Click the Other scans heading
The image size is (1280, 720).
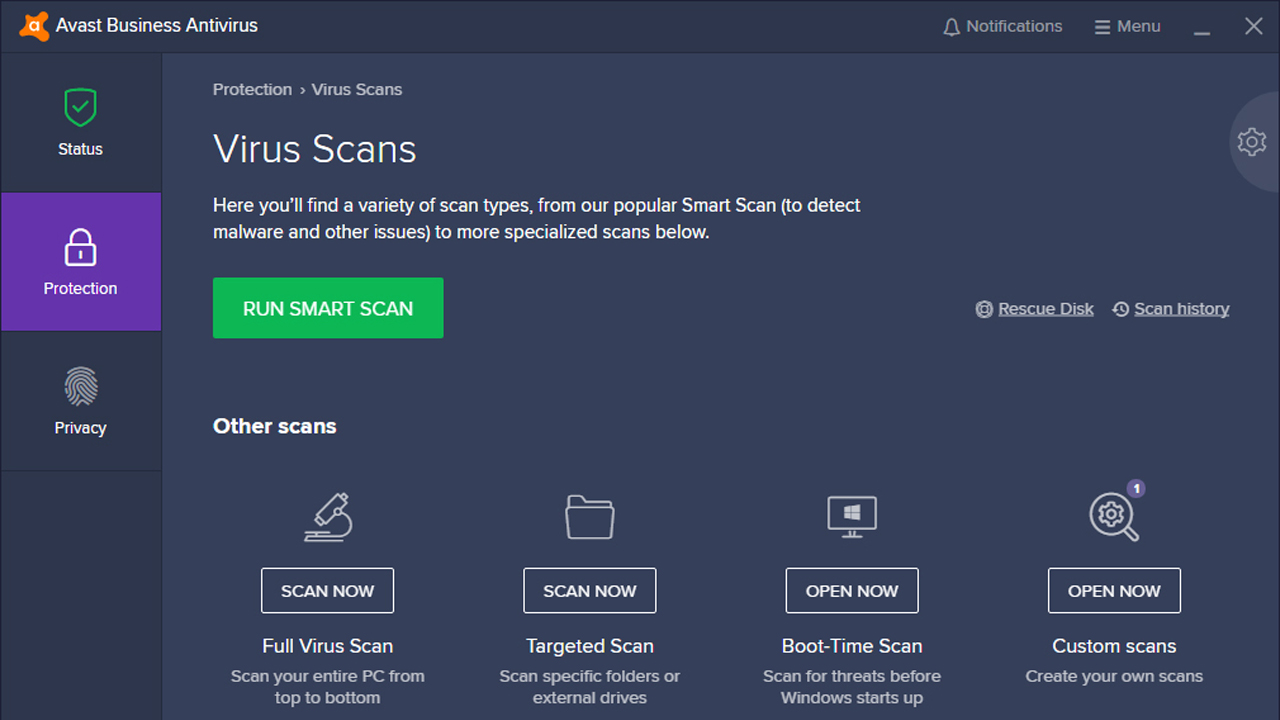[275, 426]
